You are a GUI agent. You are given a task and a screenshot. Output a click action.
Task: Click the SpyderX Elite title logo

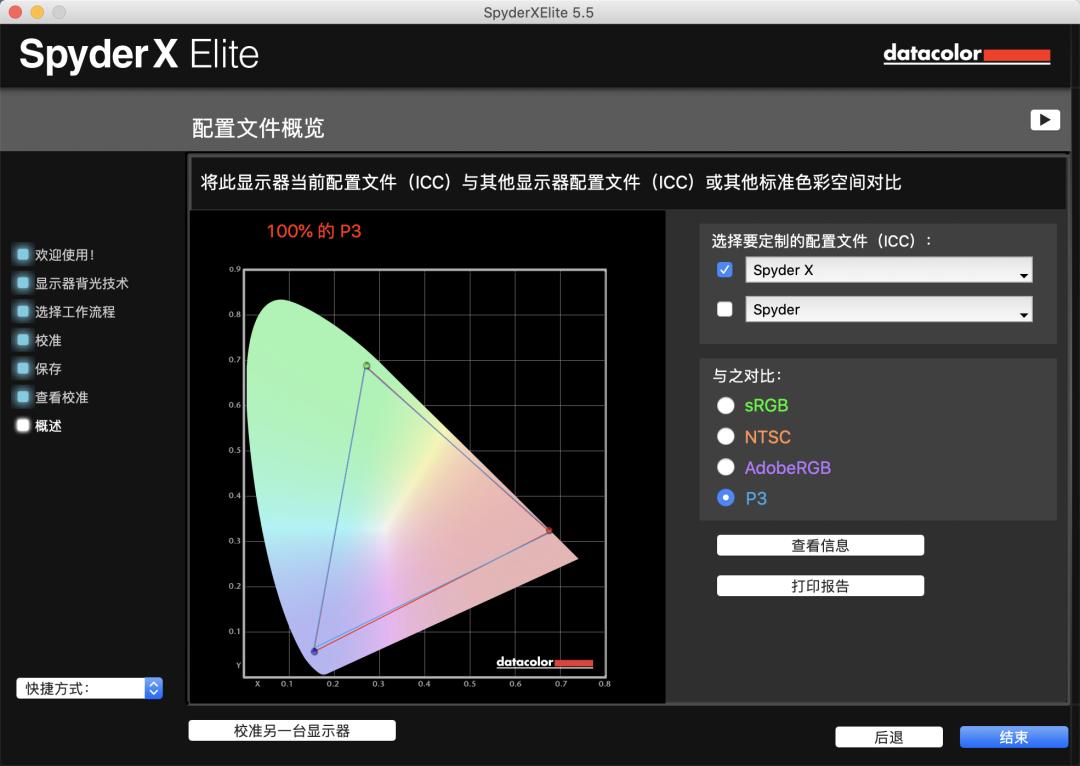pyautogui.click(x=139, y=55)
